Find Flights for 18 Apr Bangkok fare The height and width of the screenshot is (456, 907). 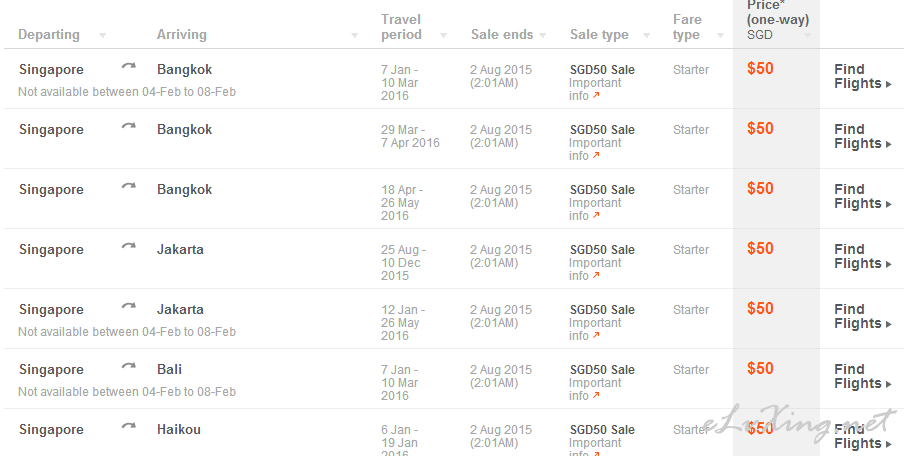[x=862, y=196]
